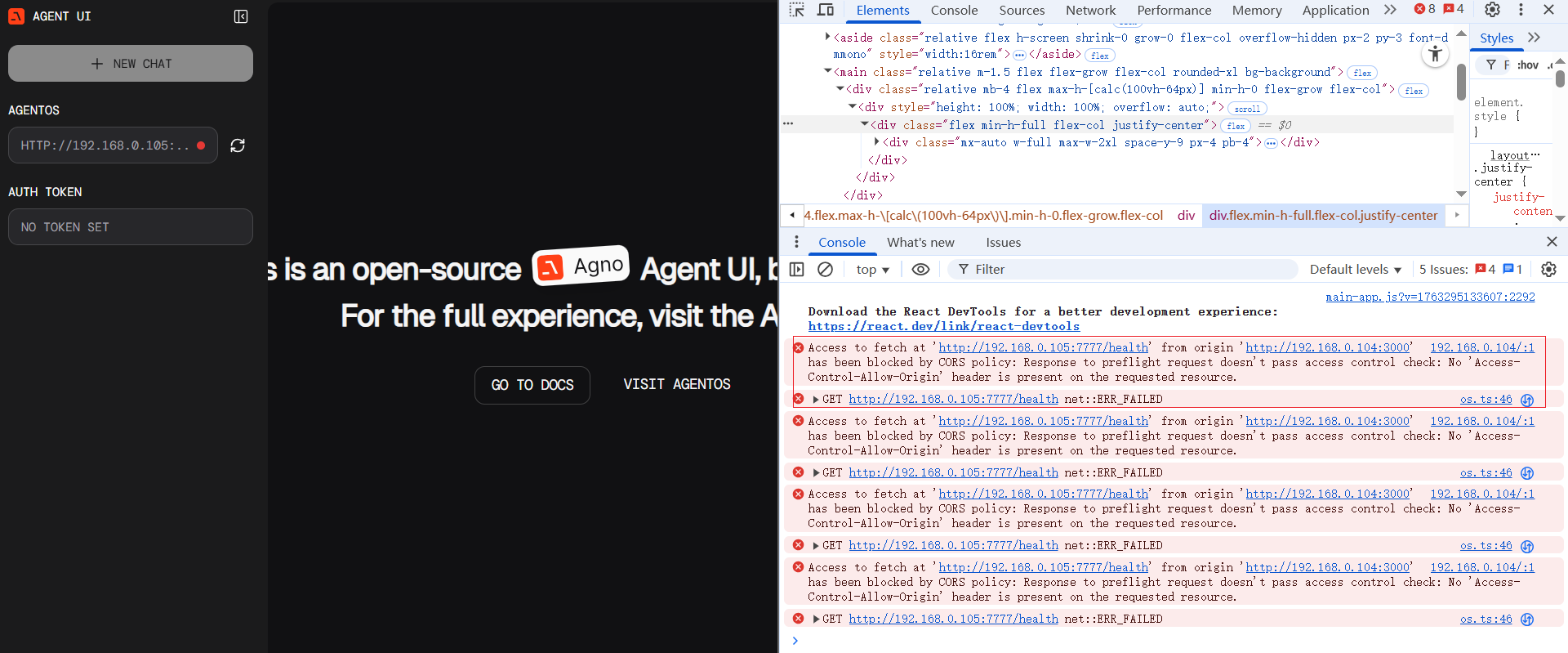Open the console drawer kebab menu
The width and height of the screenshot is (1568, 653).
pos(796,242)
